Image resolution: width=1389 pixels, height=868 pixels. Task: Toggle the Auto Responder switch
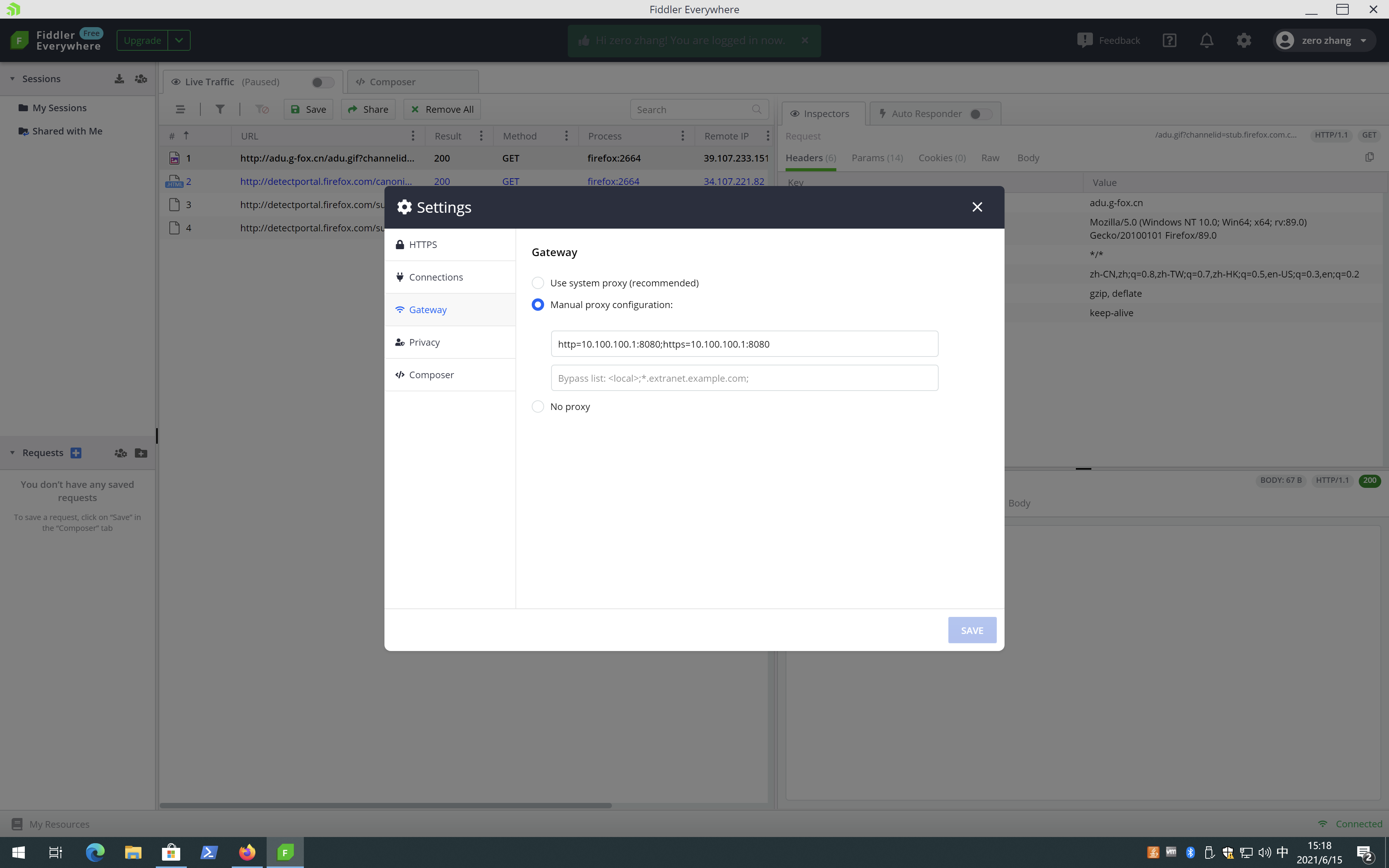(x=981, y=114)
